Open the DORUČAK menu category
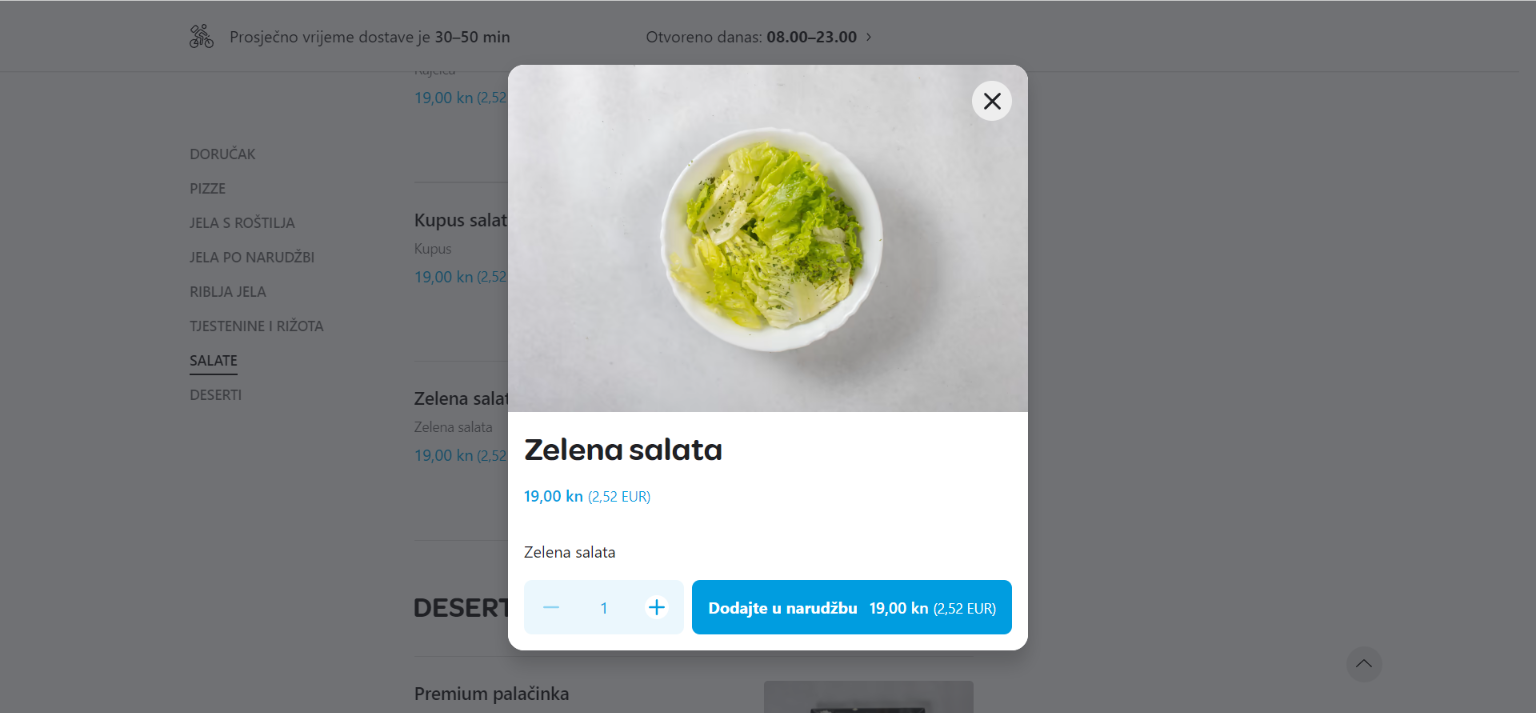1536x713 pixels. (223, 154)
